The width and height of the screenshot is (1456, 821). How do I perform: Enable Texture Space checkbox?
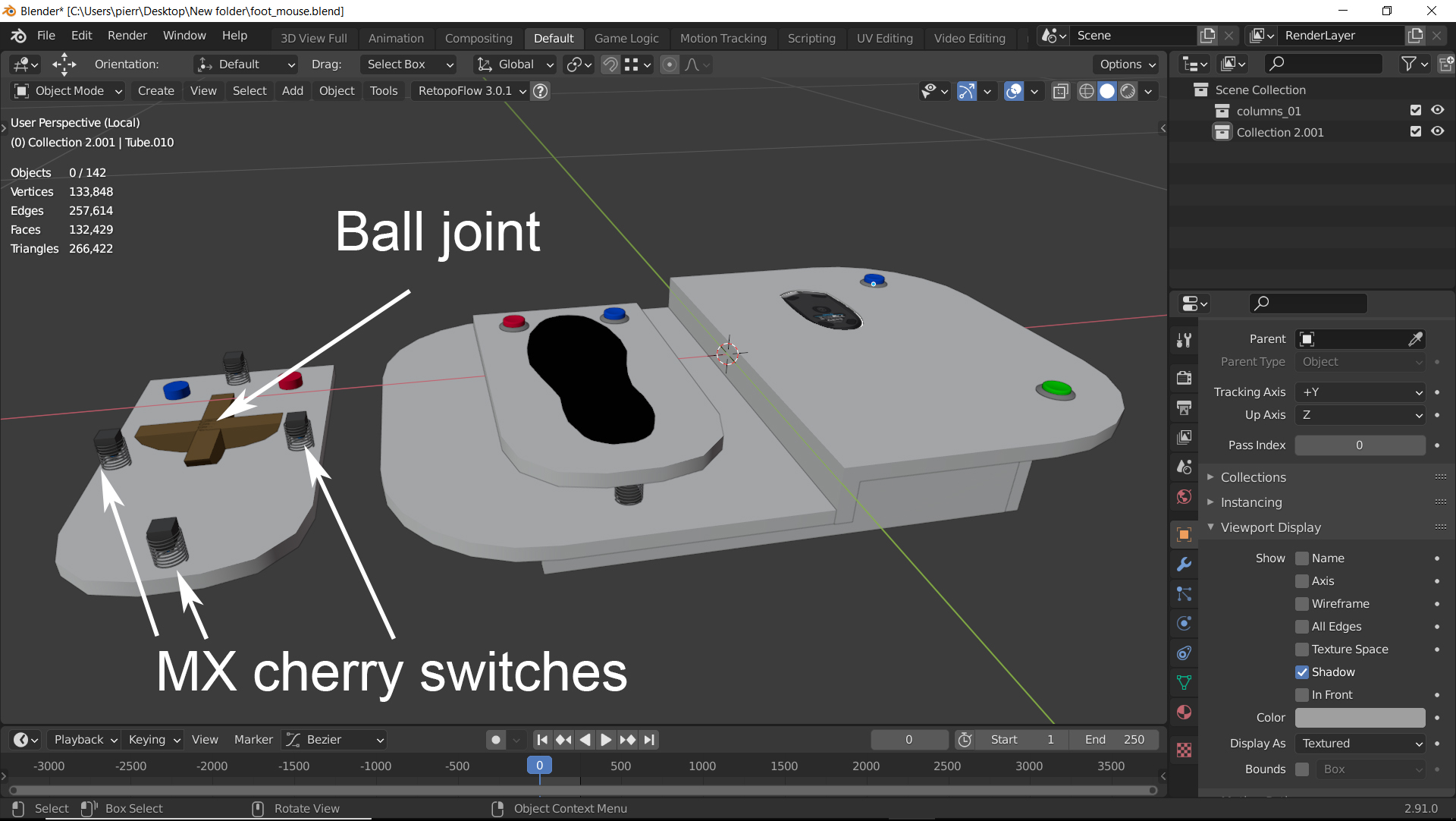pyautogui.click(x=1302, y=650)
